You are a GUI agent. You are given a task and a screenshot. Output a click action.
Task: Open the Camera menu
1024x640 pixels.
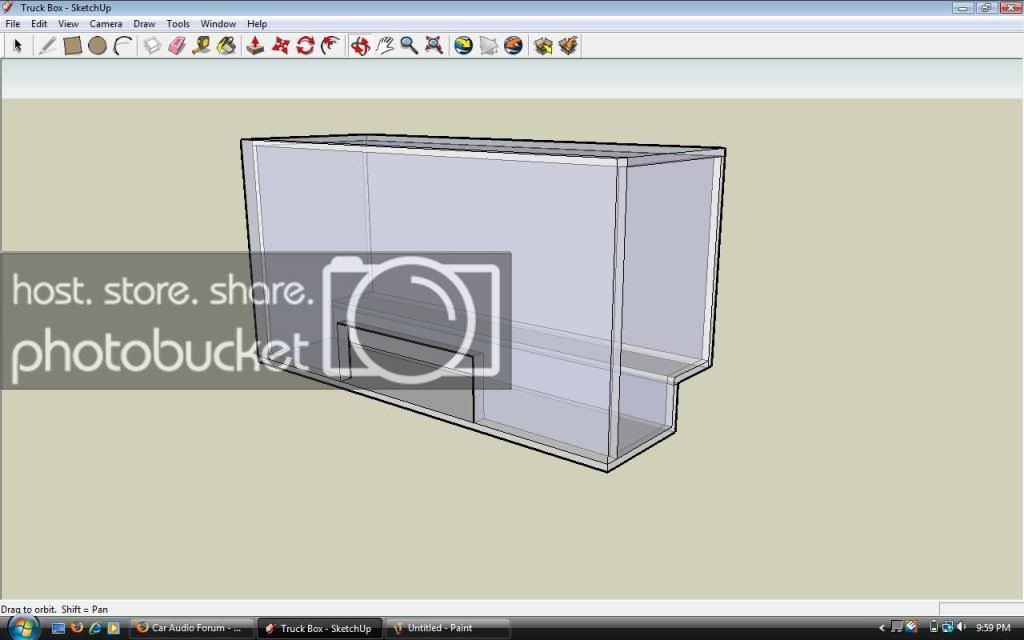click(x=106, y=24)
